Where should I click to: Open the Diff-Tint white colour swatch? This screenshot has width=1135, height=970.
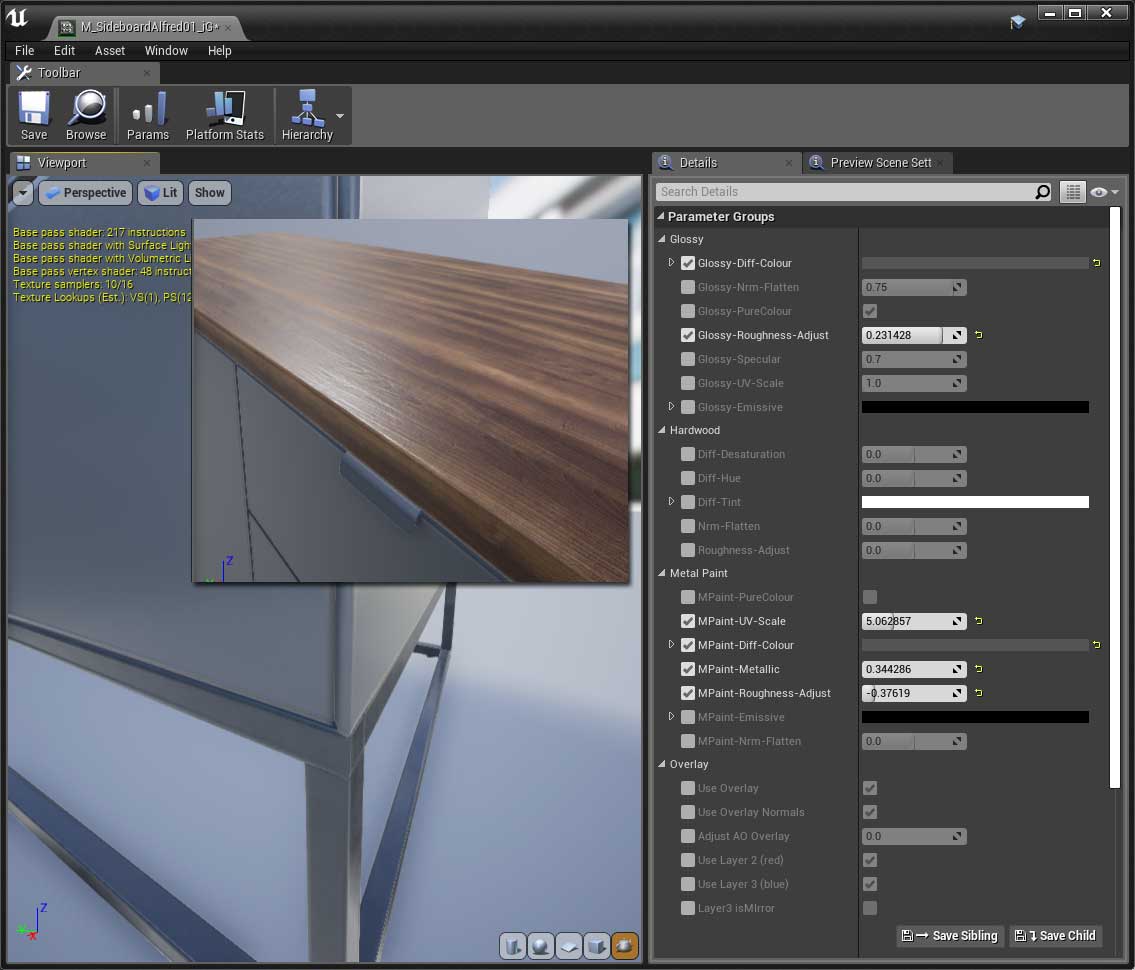point(975,502)
